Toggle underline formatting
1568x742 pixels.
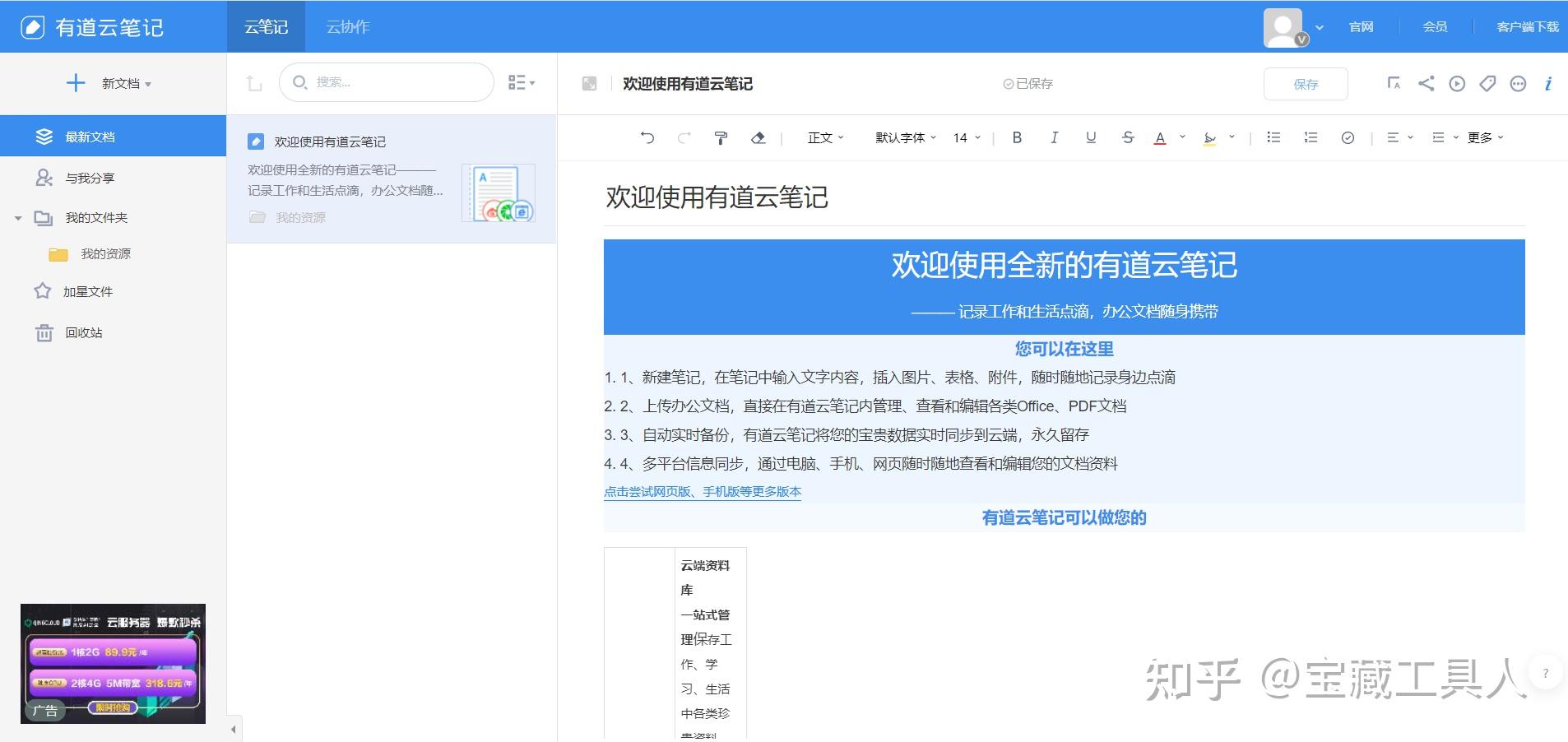(1091, 137)
